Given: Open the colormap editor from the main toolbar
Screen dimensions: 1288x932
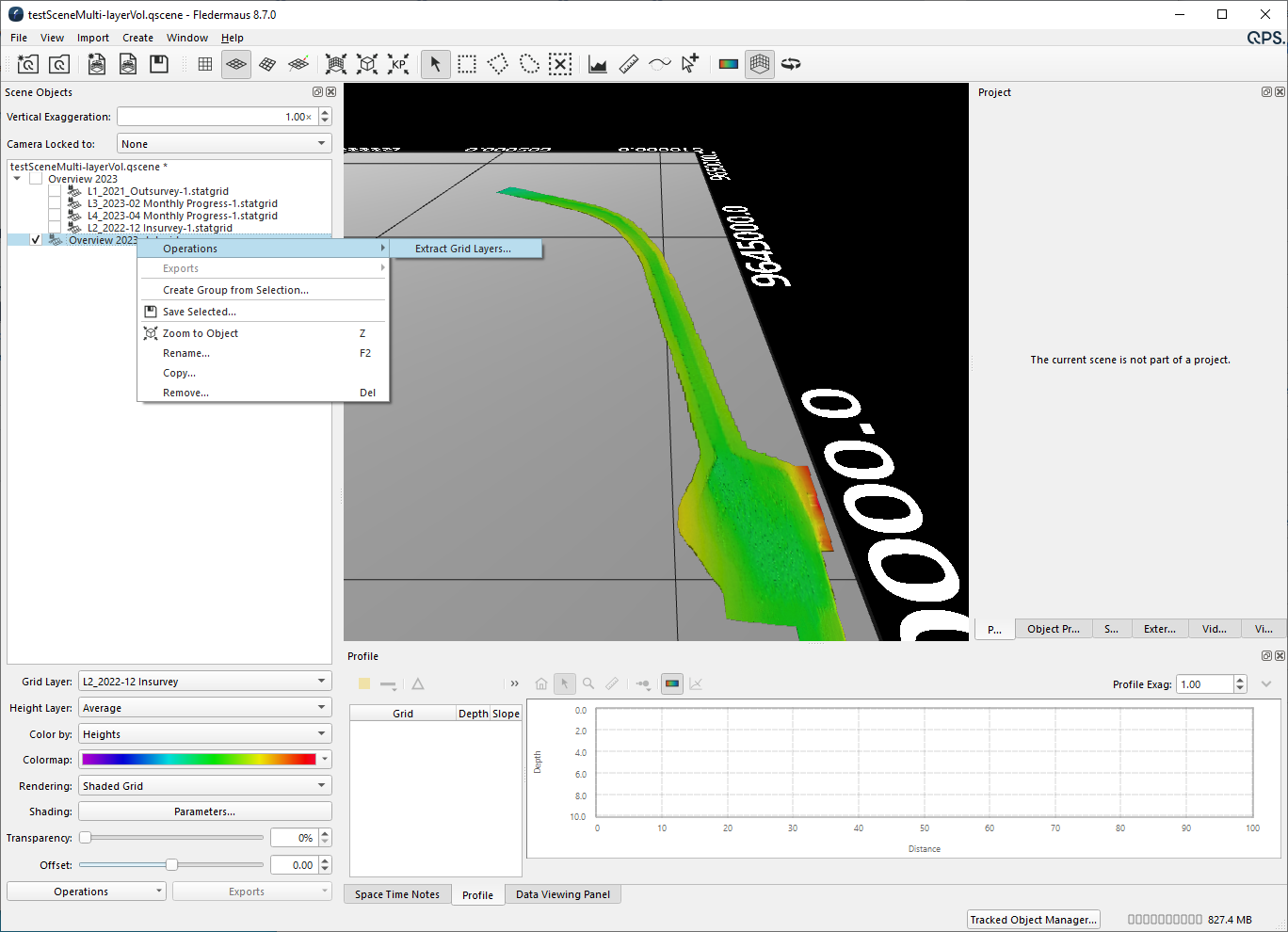Looking at the screenshot, I should pyautogui.click(x=728, y=64).
